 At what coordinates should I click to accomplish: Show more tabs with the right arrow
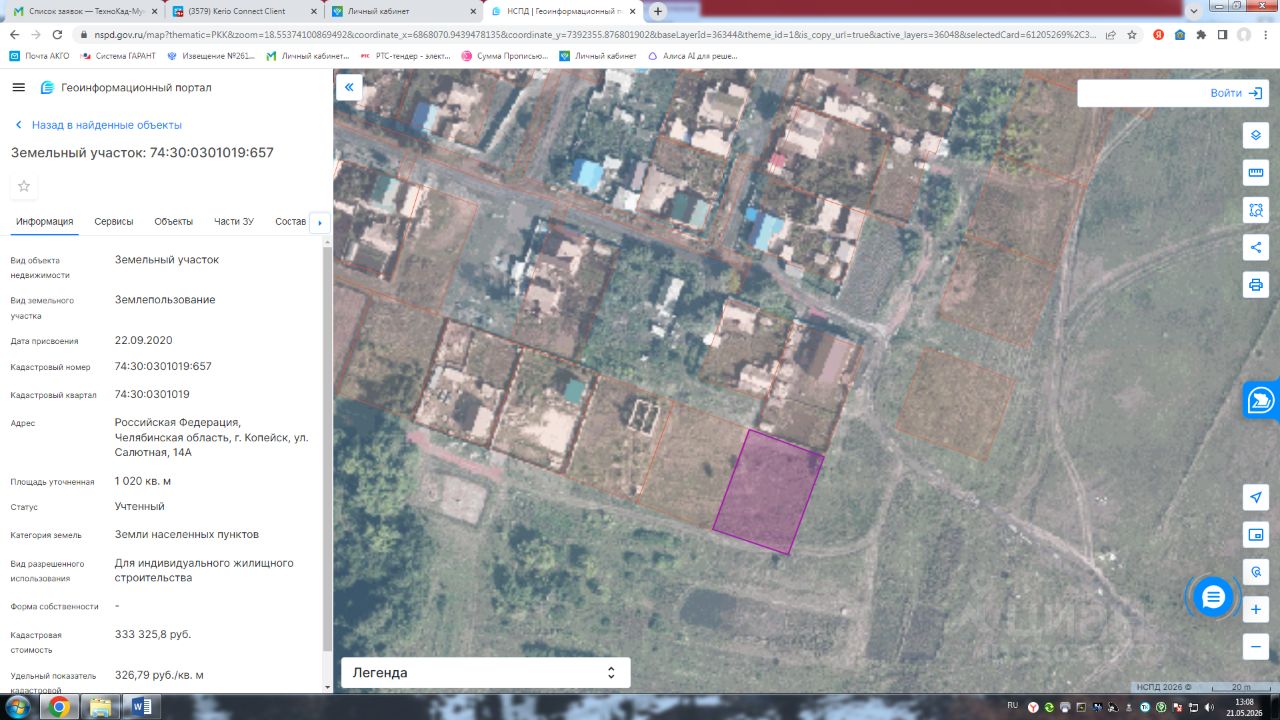click(x=320, y=222)
